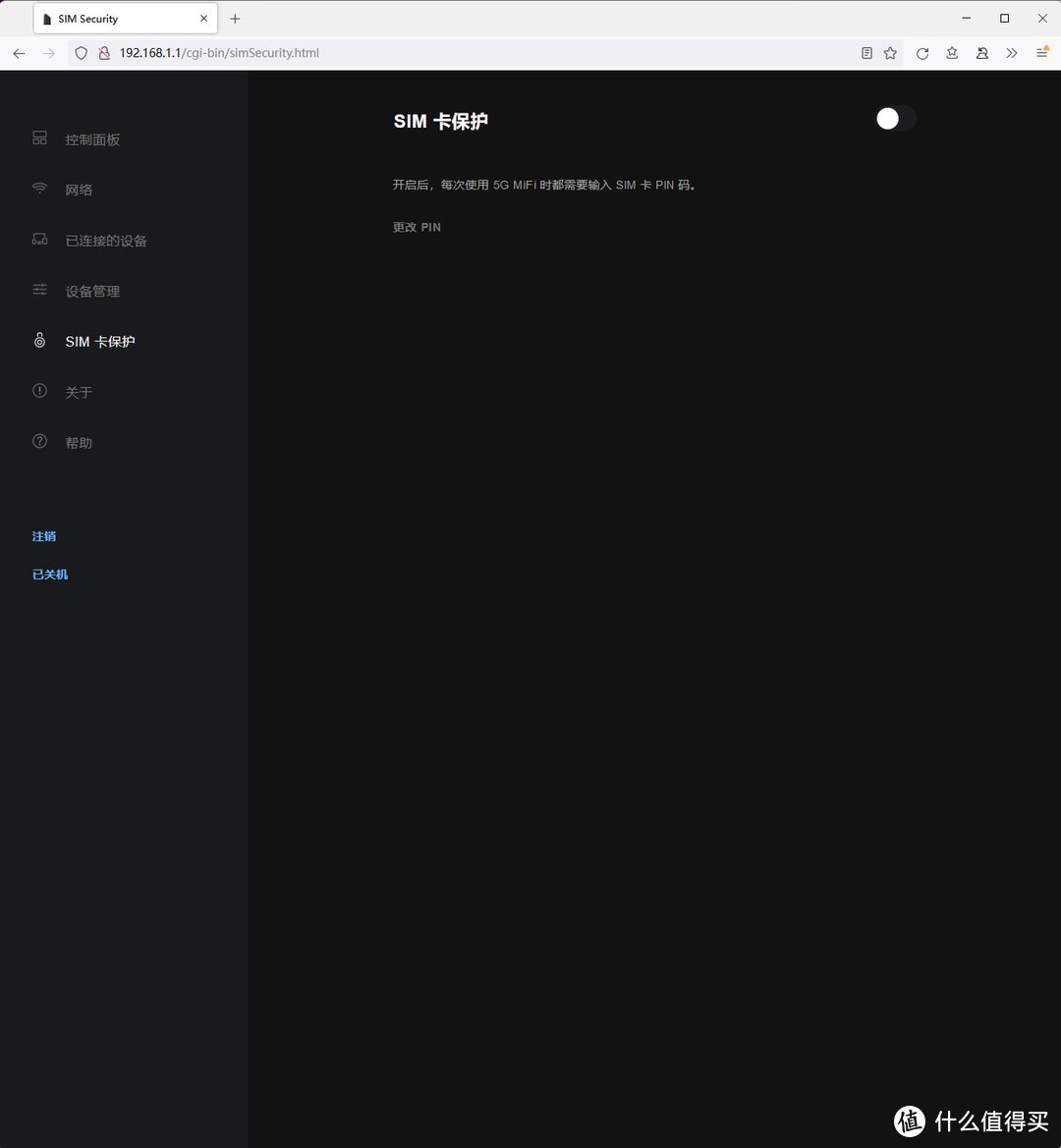Click the lock icon beside SIM 卡保护

39,341
